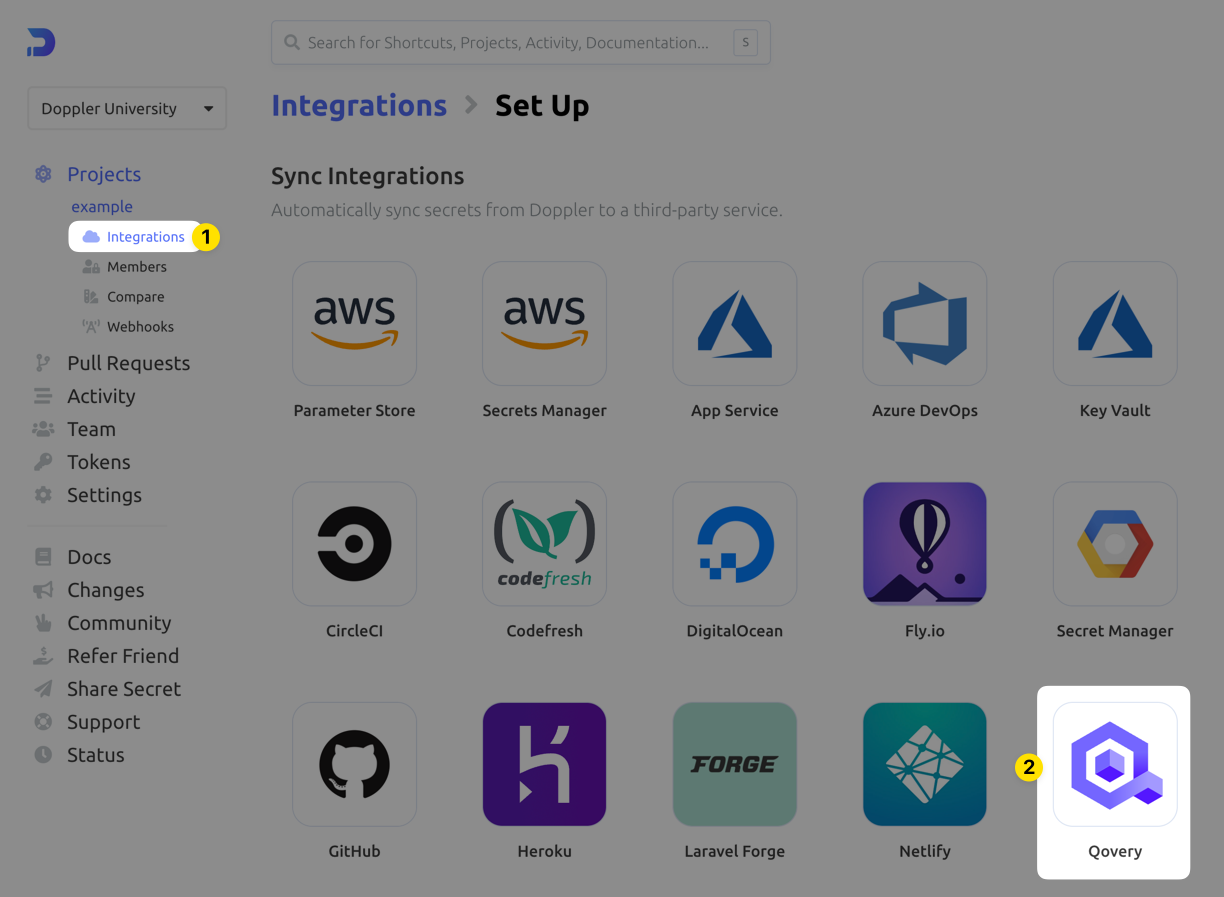Click the Qovery integration icon

[x=1115, y=764]
